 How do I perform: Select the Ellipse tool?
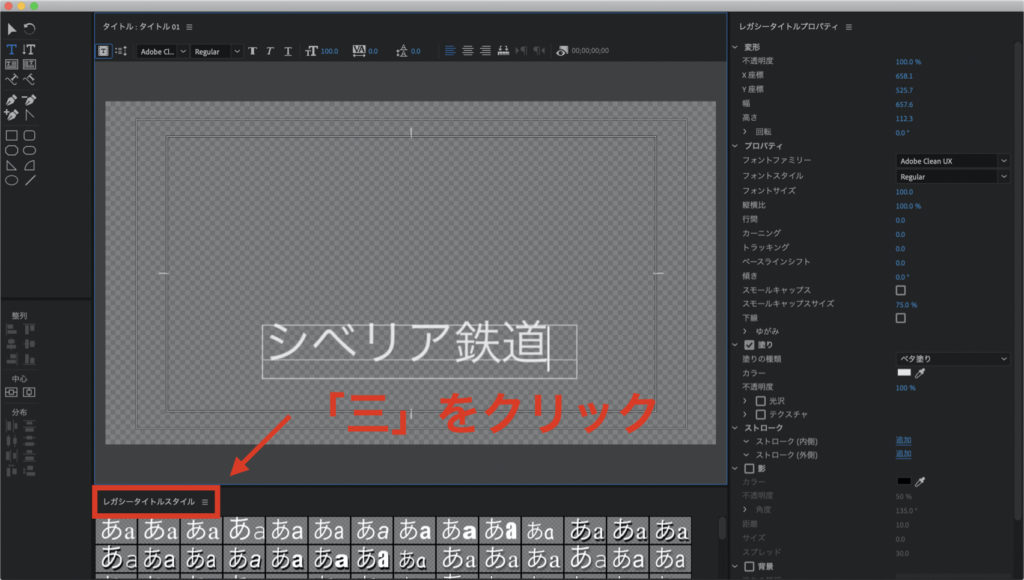pos(12,180)
